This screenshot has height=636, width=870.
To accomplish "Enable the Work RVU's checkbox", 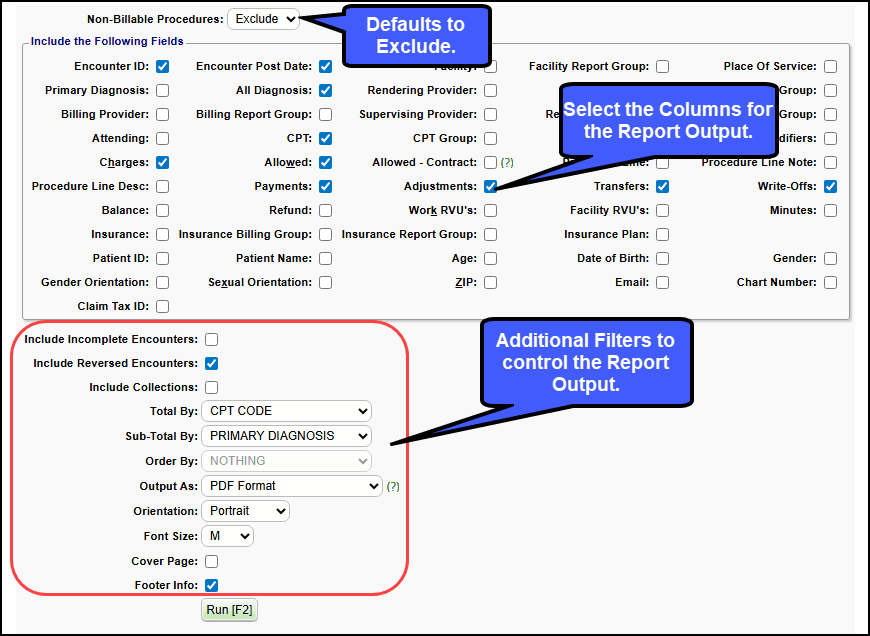I will coord(490,211).
